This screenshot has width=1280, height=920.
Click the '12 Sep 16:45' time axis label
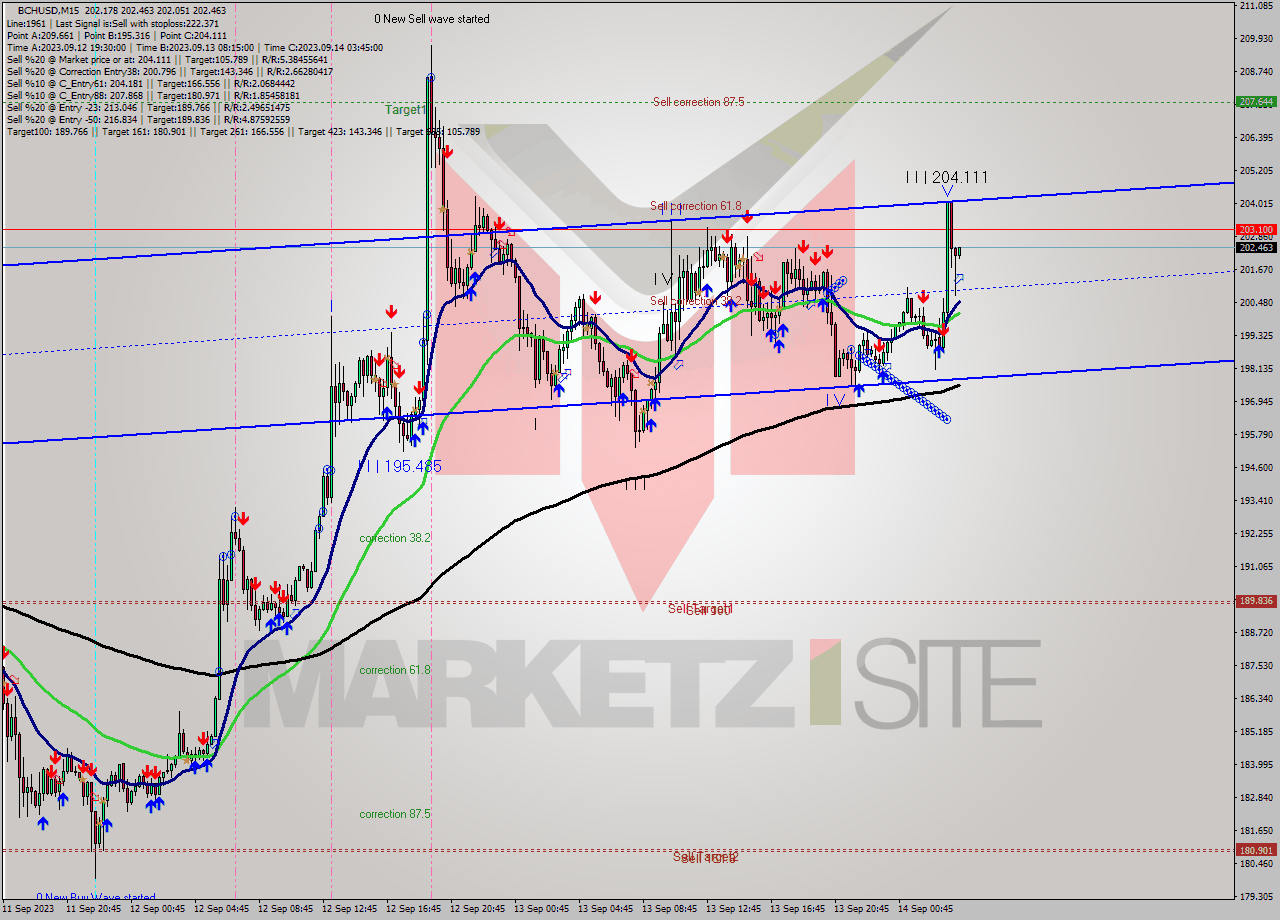[413, 910]
